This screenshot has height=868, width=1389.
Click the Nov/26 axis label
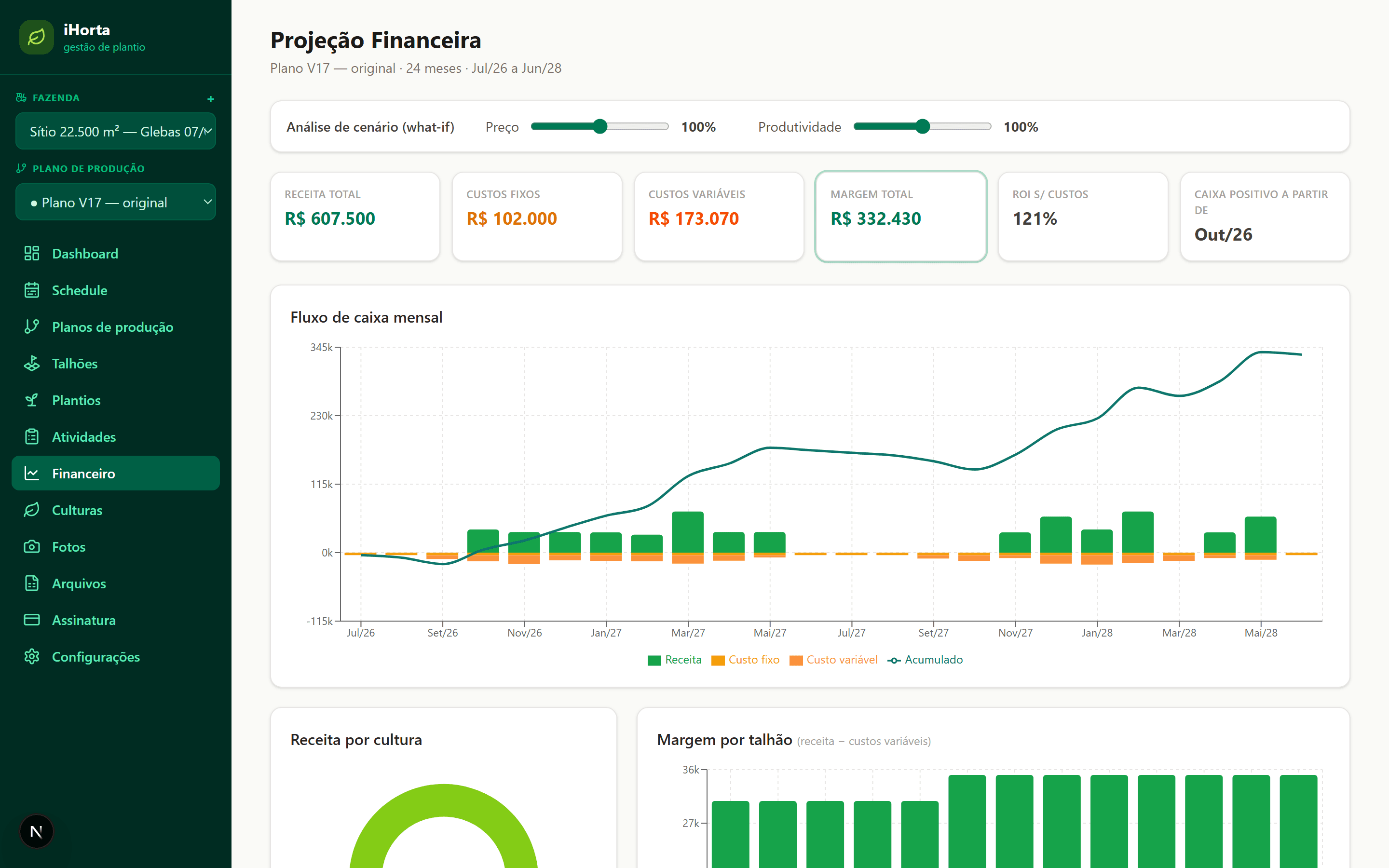pos(525,633)
